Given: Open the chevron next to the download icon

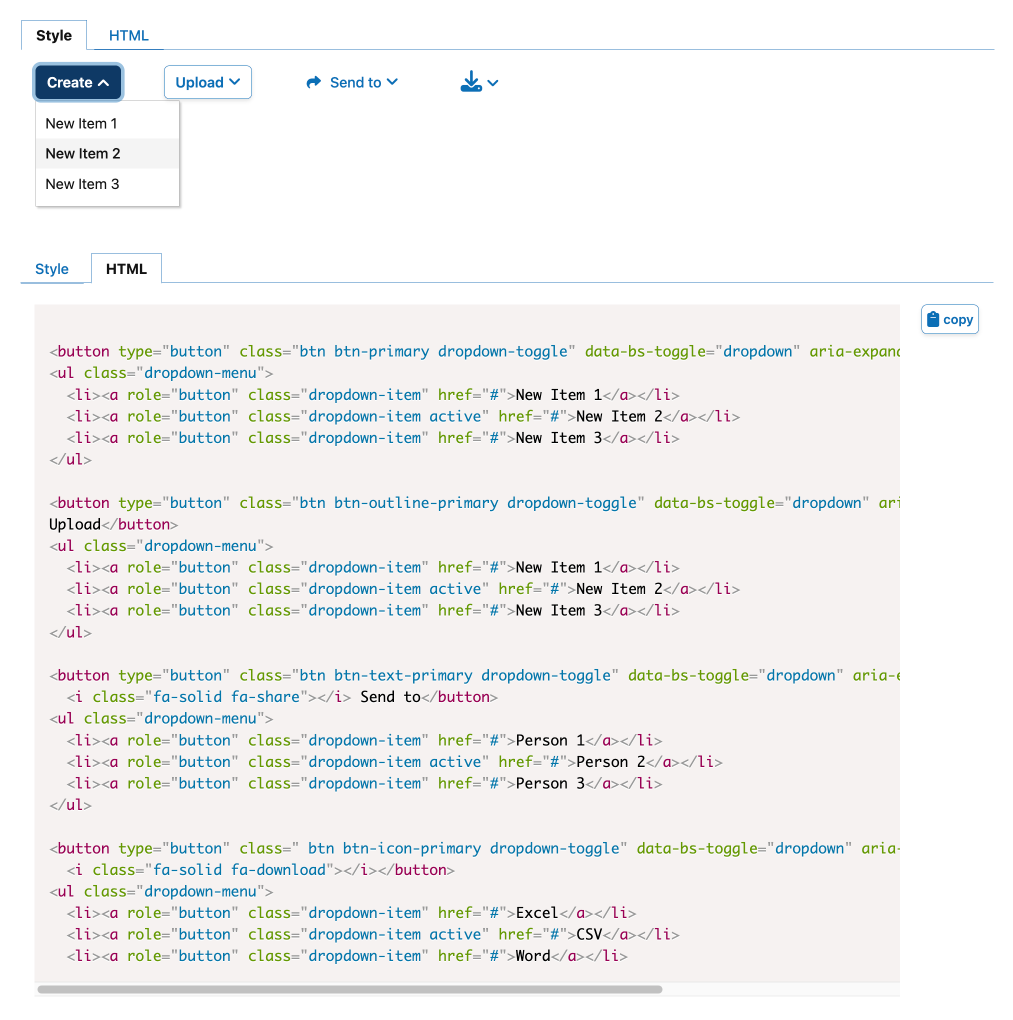Looking at the screenshot, I should 492,85.
